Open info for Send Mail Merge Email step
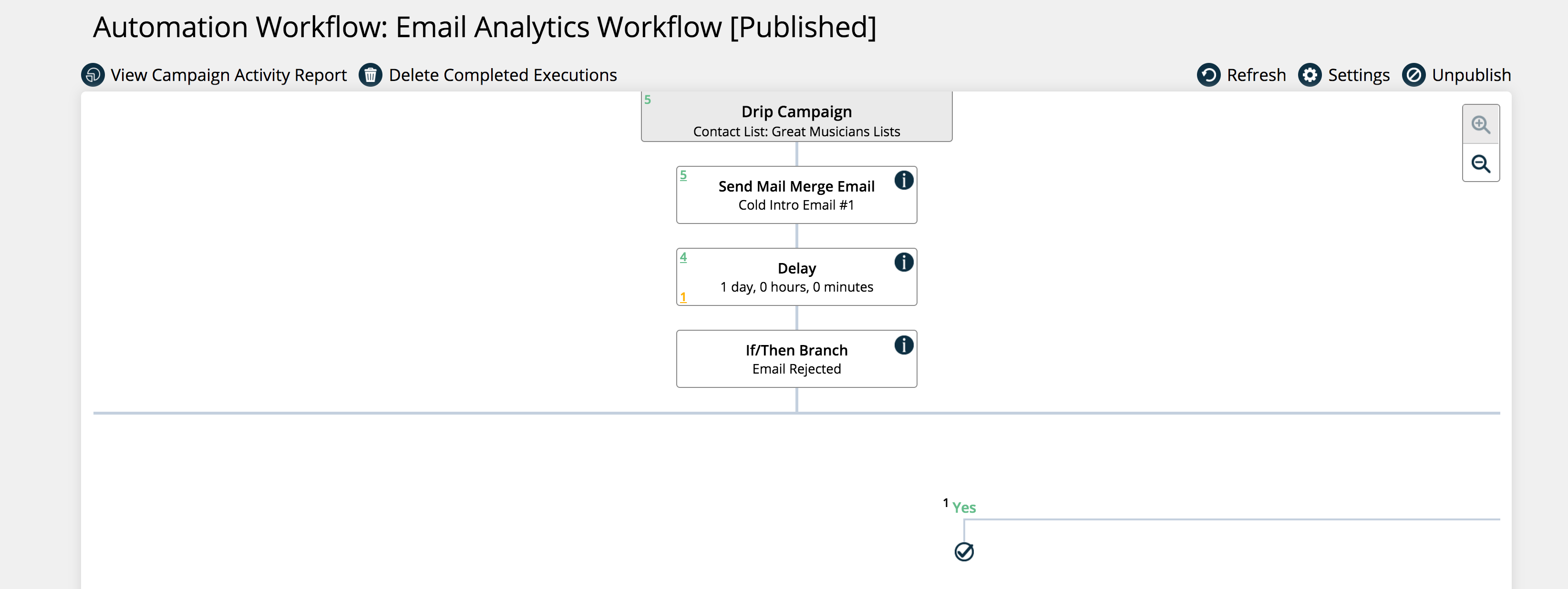The width and height of the screenshot is (1568, 589). point(903,180)
